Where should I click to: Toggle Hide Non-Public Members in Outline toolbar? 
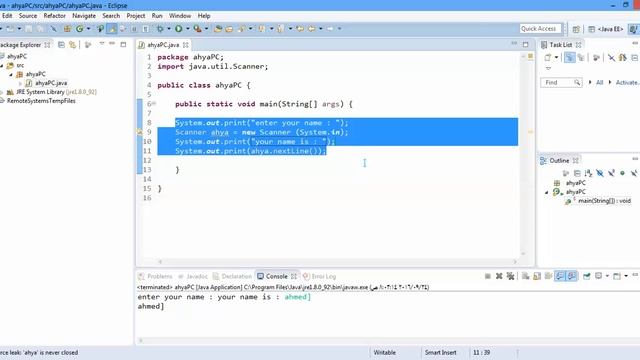coord(622,173)
